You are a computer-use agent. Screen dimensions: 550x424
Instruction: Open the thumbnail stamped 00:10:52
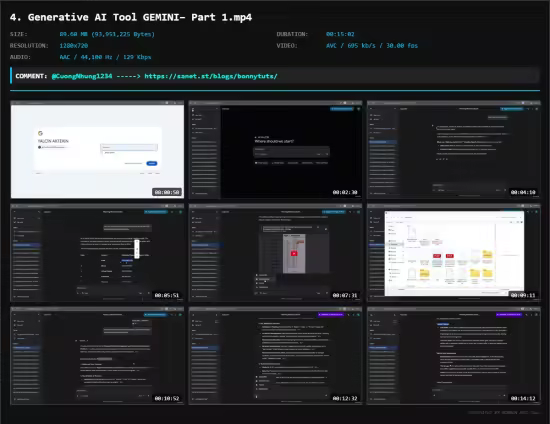tap(97, 356)
